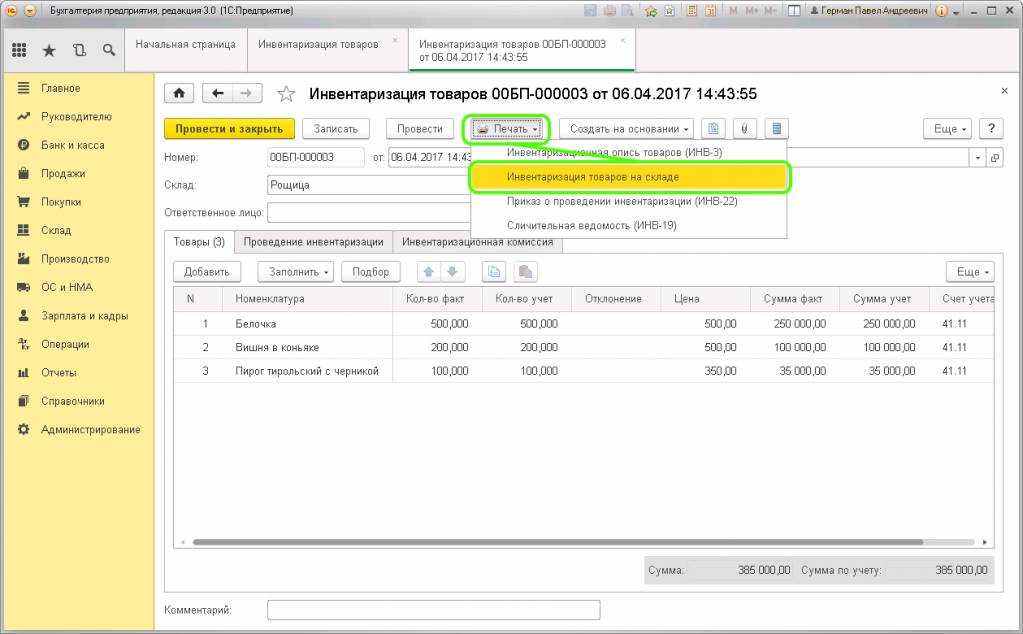Open the Главное section in the sidebar
Viewport: 1023px width, 634px height.
pyautogui.click(x=61, y=88)
